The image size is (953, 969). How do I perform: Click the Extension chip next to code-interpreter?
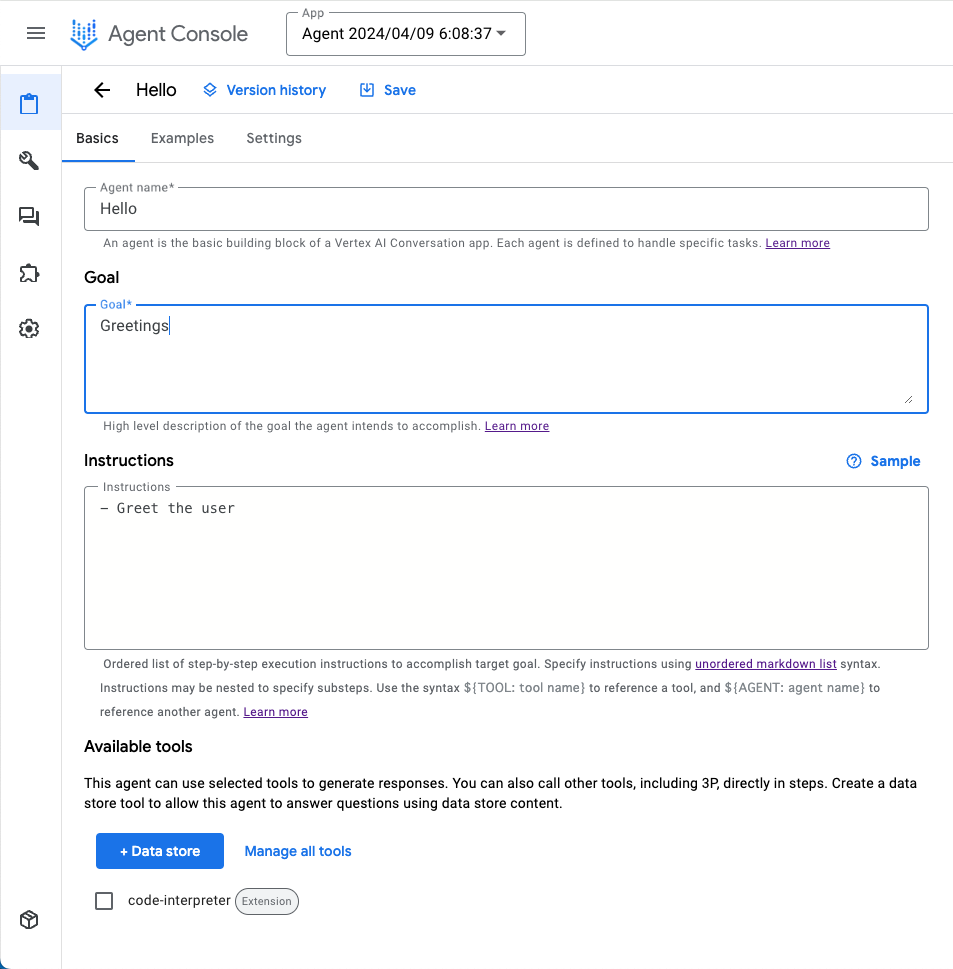(x=266, y=901)
